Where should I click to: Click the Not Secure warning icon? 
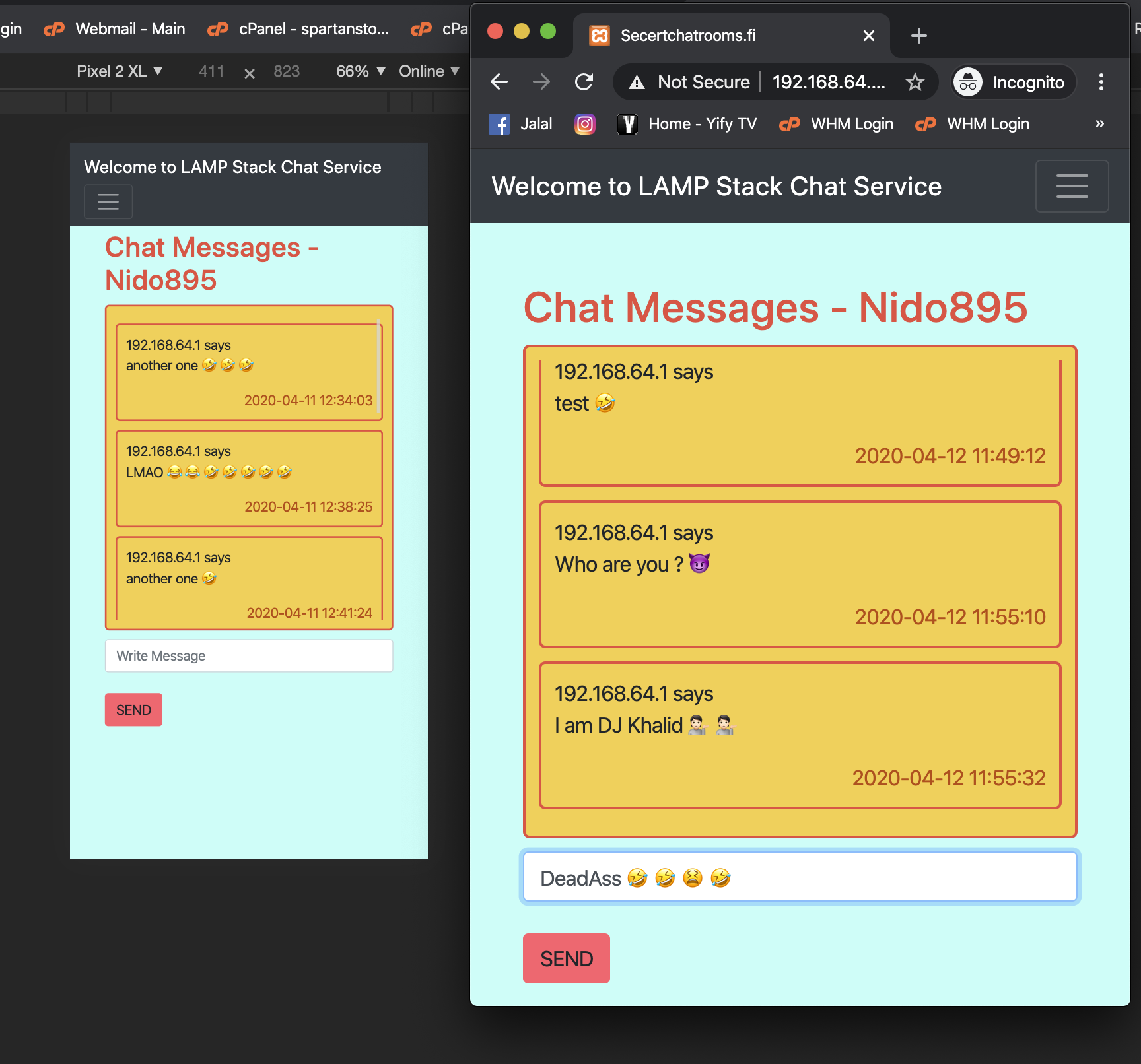[637, 83]
